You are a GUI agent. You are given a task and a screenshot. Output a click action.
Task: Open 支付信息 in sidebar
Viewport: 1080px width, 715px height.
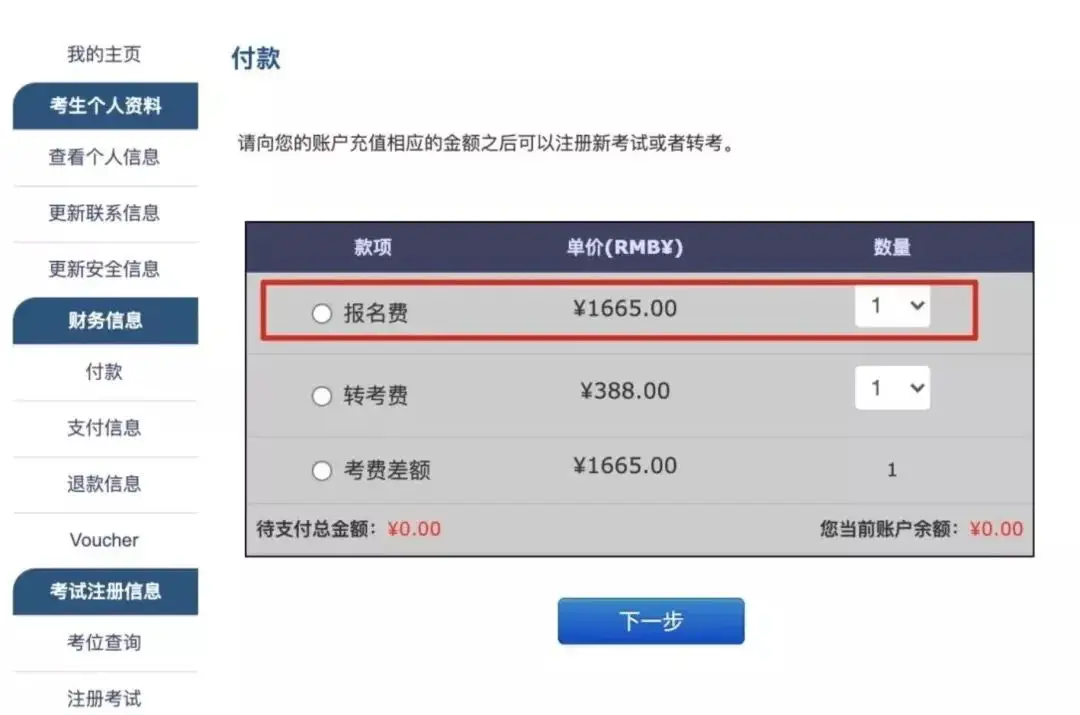pyautogui.click(x=103, y=428)
